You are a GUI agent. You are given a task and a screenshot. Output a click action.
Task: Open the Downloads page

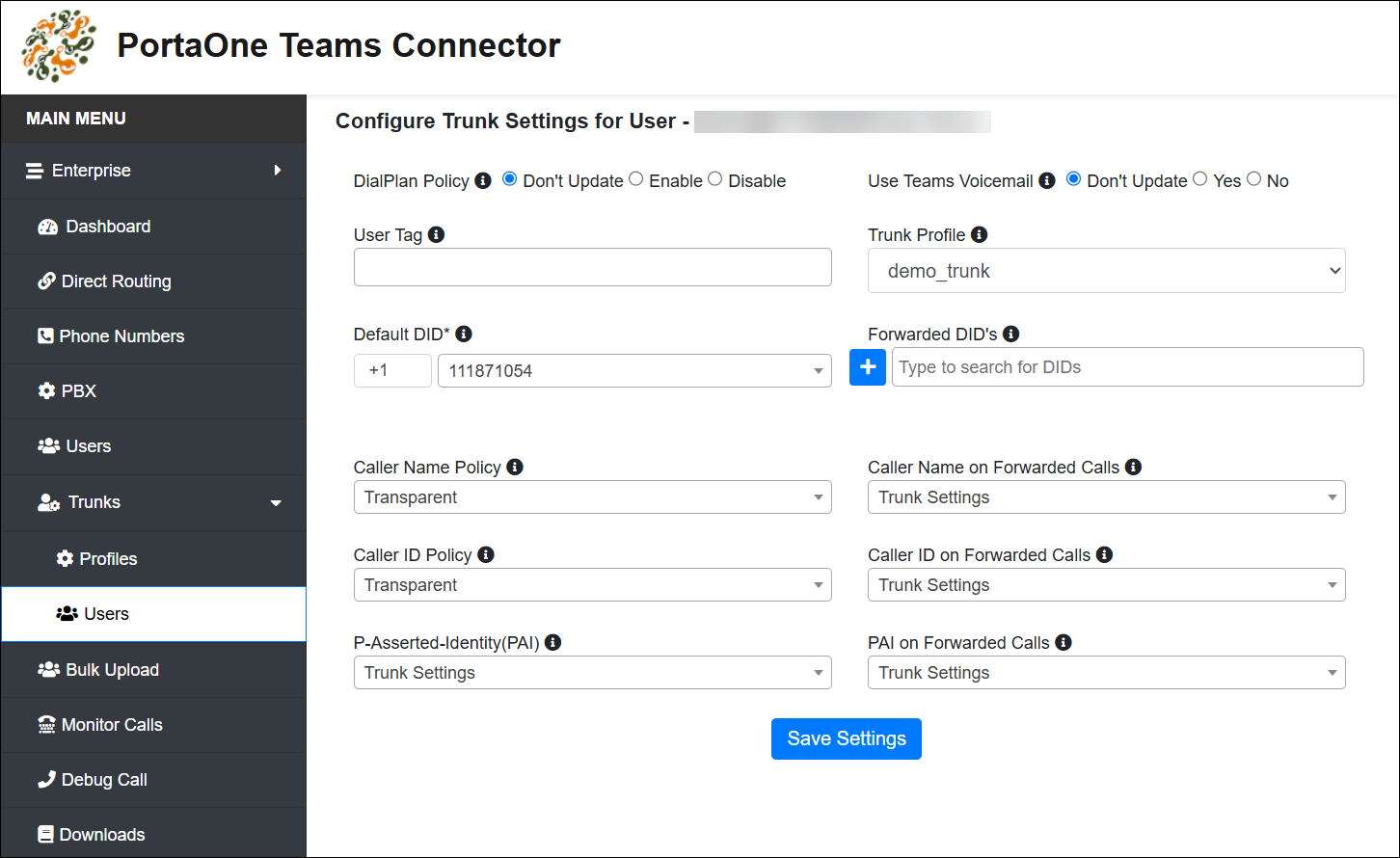154,835
